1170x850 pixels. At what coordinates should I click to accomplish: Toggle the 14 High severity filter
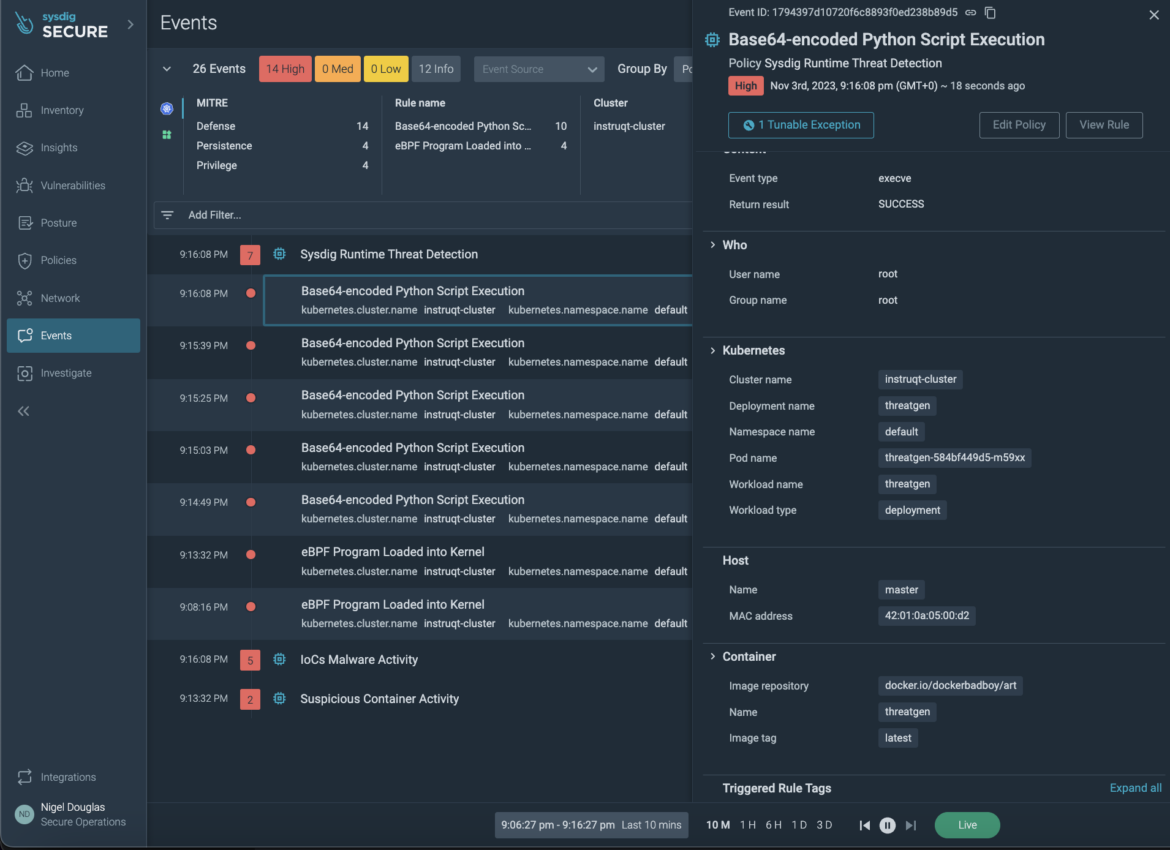tap(285, 69)
